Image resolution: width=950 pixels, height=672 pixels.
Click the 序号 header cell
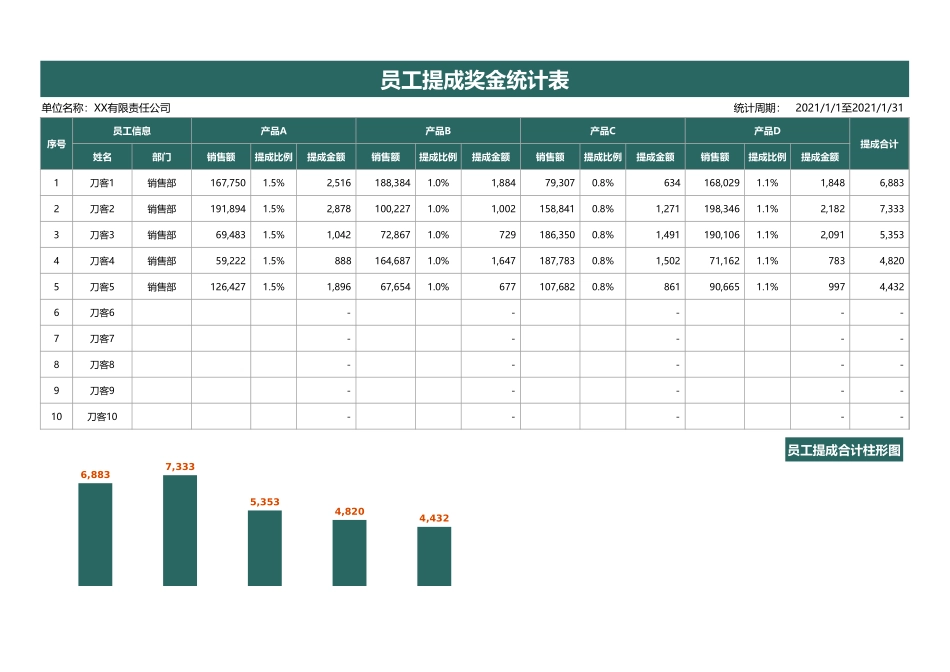pyautogui.click(x=55, y=142)
